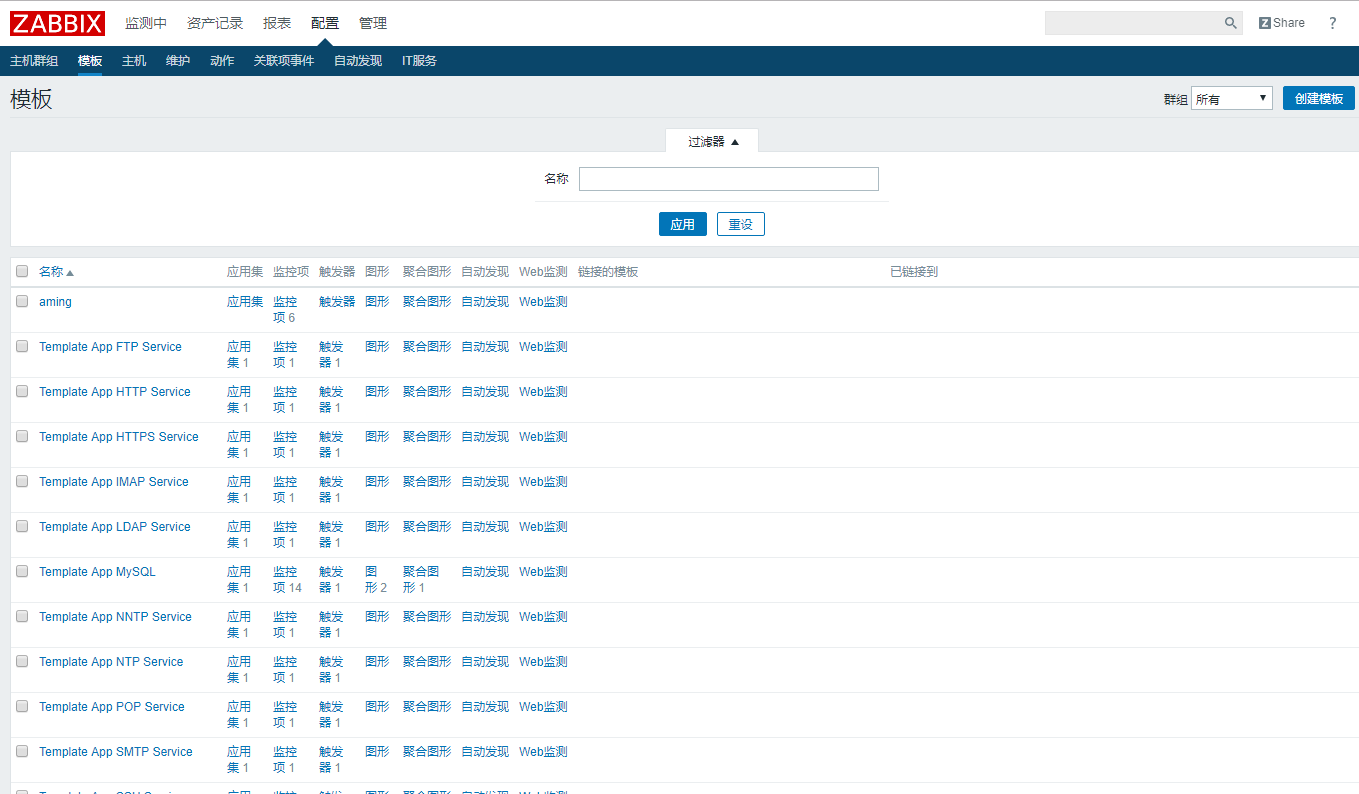The height and width of the screenshot is (794, 1359).
Task: Open 聚合图形 1 for Template App MySQL
Action: pos(421,579)
